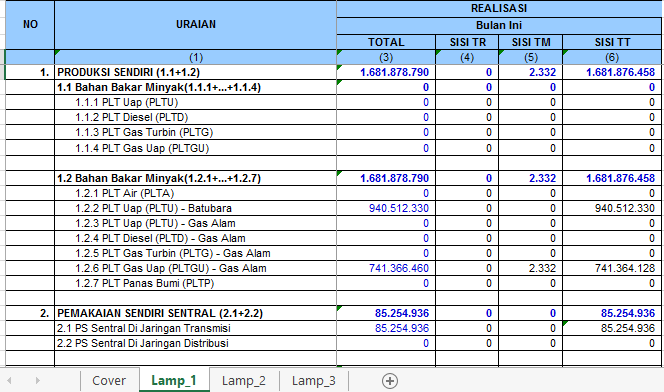Image resolution: width=664 pixels, height=392 pixels.
Task: Open the Lamp_2 sheet tab
Action: (244, 381)
